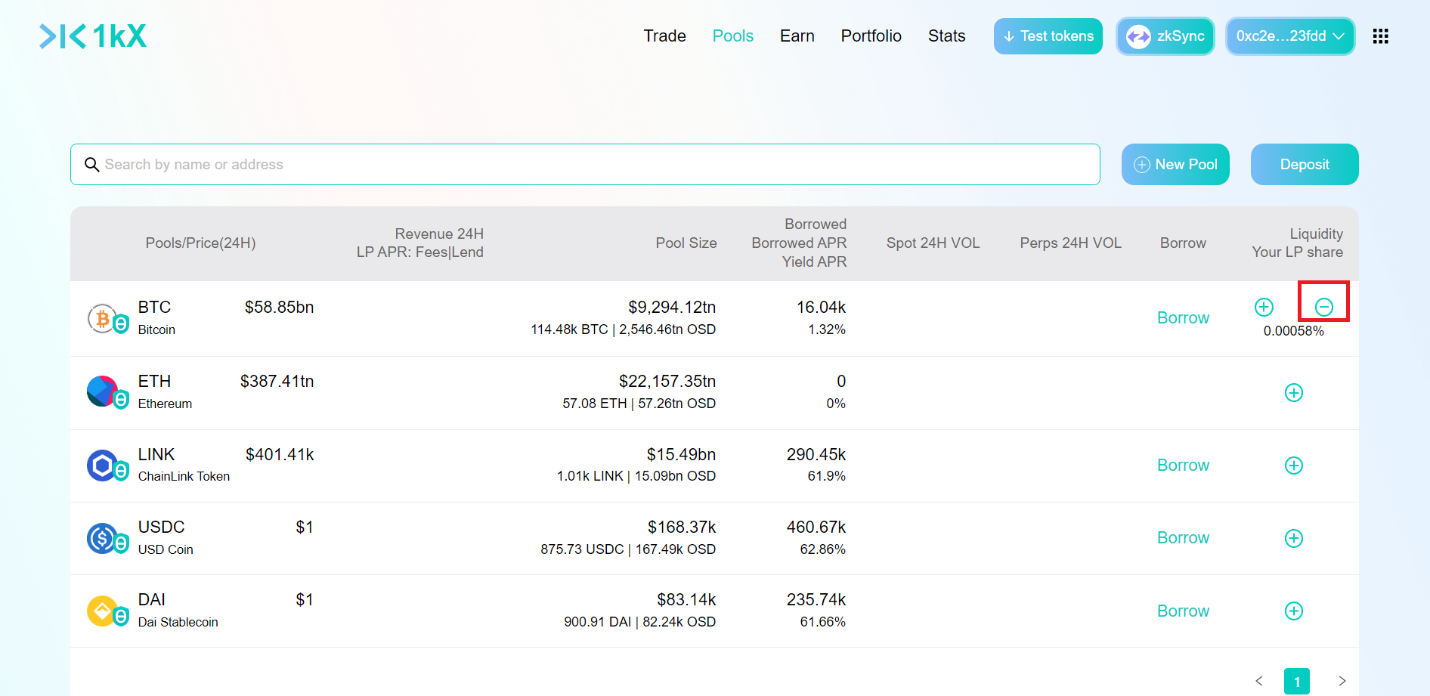The height and width of the screenshot is (696, 1430).
Task: Add liquidity to the ETH pool
Action: [1294, 393]
